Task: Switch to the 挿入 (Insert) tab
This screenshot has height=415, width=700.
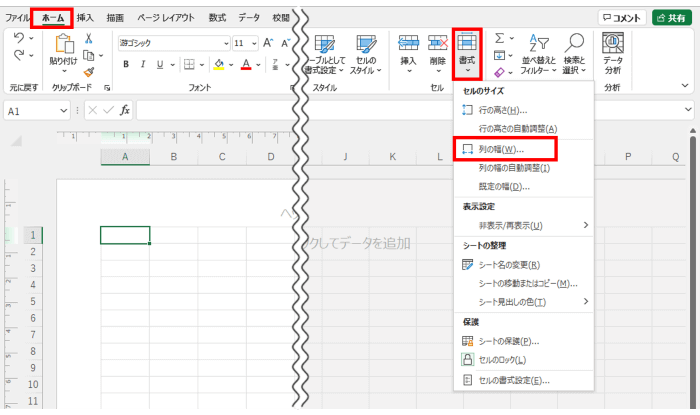Action: click(x=86, y=17)
